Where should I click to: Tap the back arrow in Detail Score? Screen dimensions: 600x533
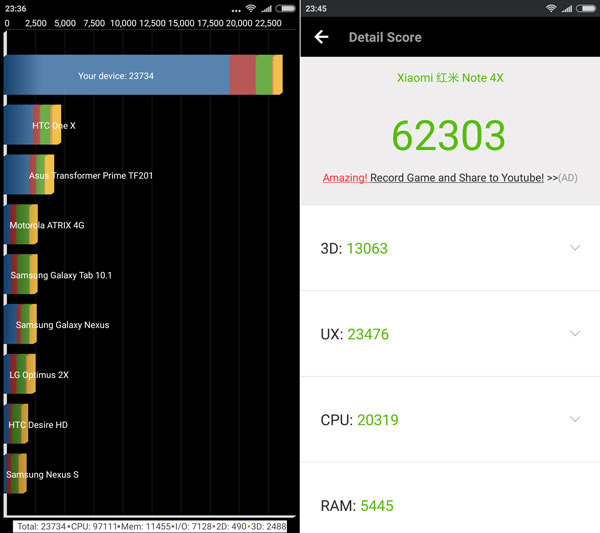(x=321, y=37)
